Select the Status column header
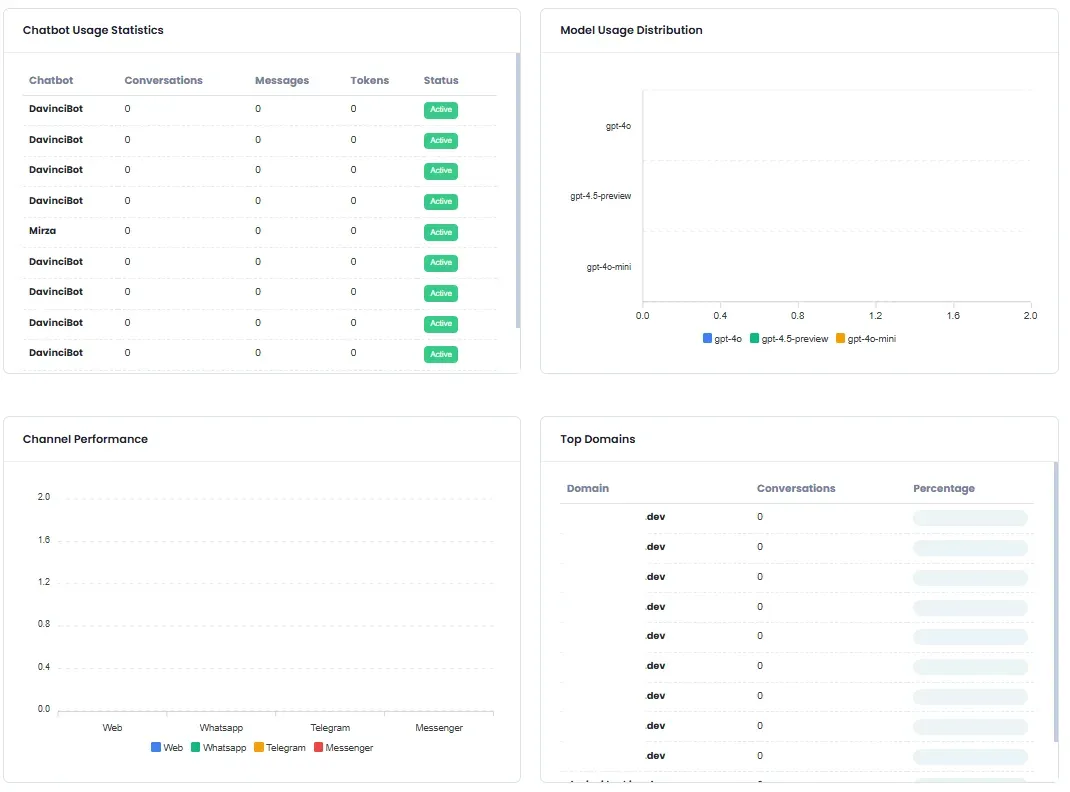This screenshot has width=1070, height=792. pyautogui.click(x=441, y=80)
